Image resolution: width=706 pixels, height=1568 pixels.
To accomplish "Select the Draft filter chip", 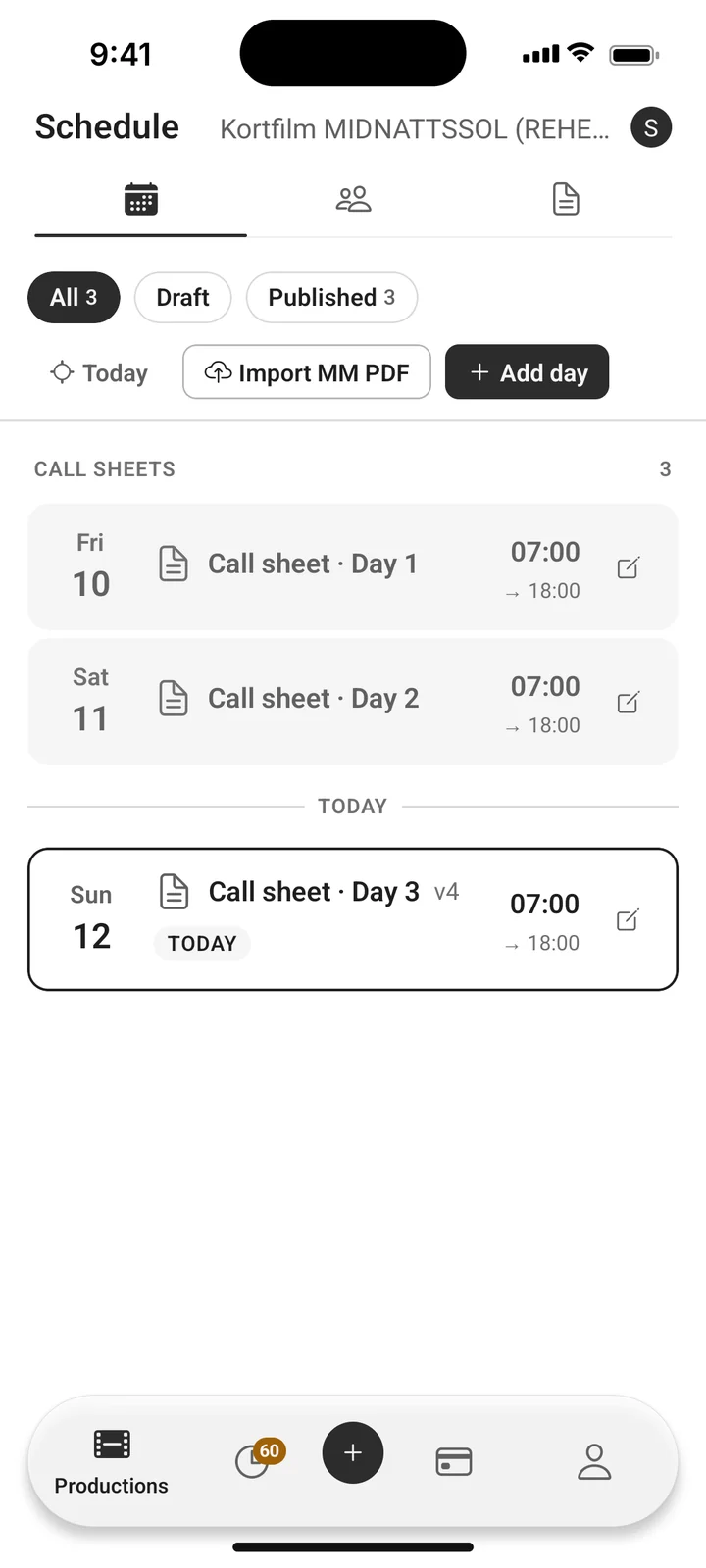I will pos(182,297).
